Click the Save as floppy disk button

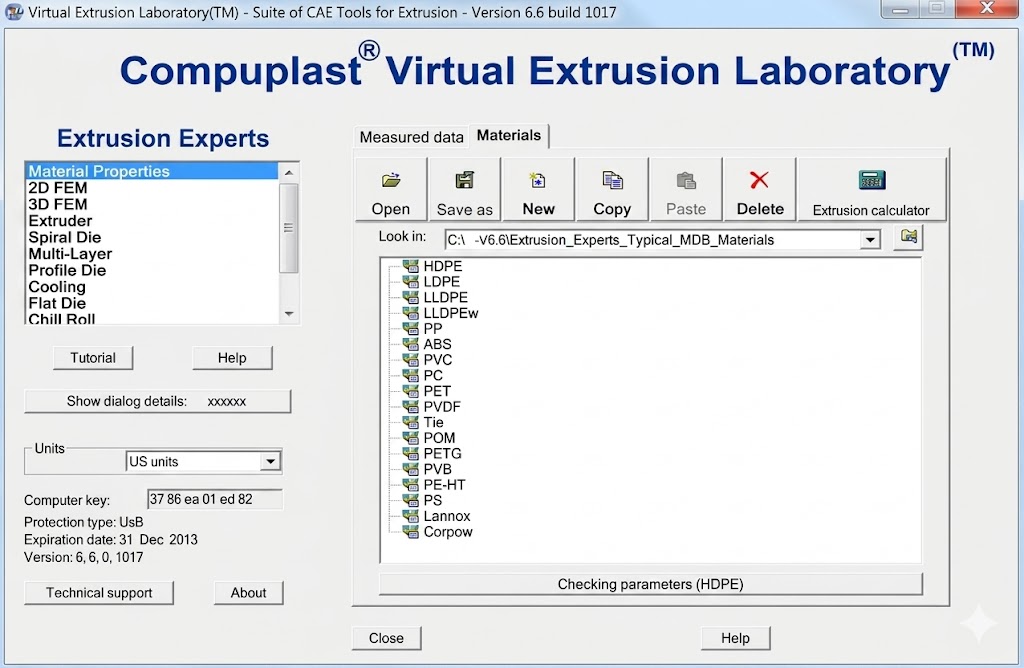click(464, 189)
